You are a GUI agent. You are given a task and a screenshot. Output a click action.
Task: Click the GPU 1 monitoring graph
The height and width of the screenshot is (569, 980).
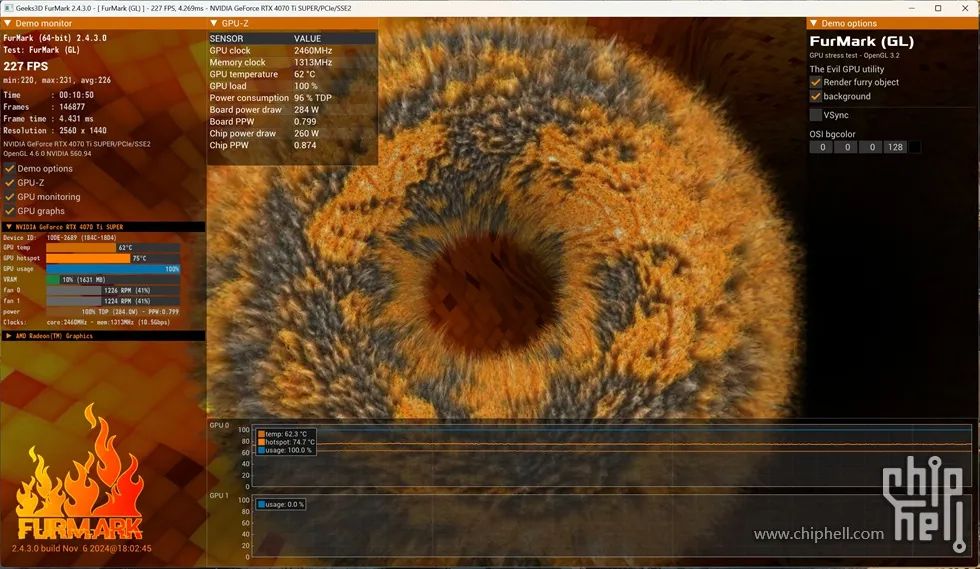tap(612, 526)
